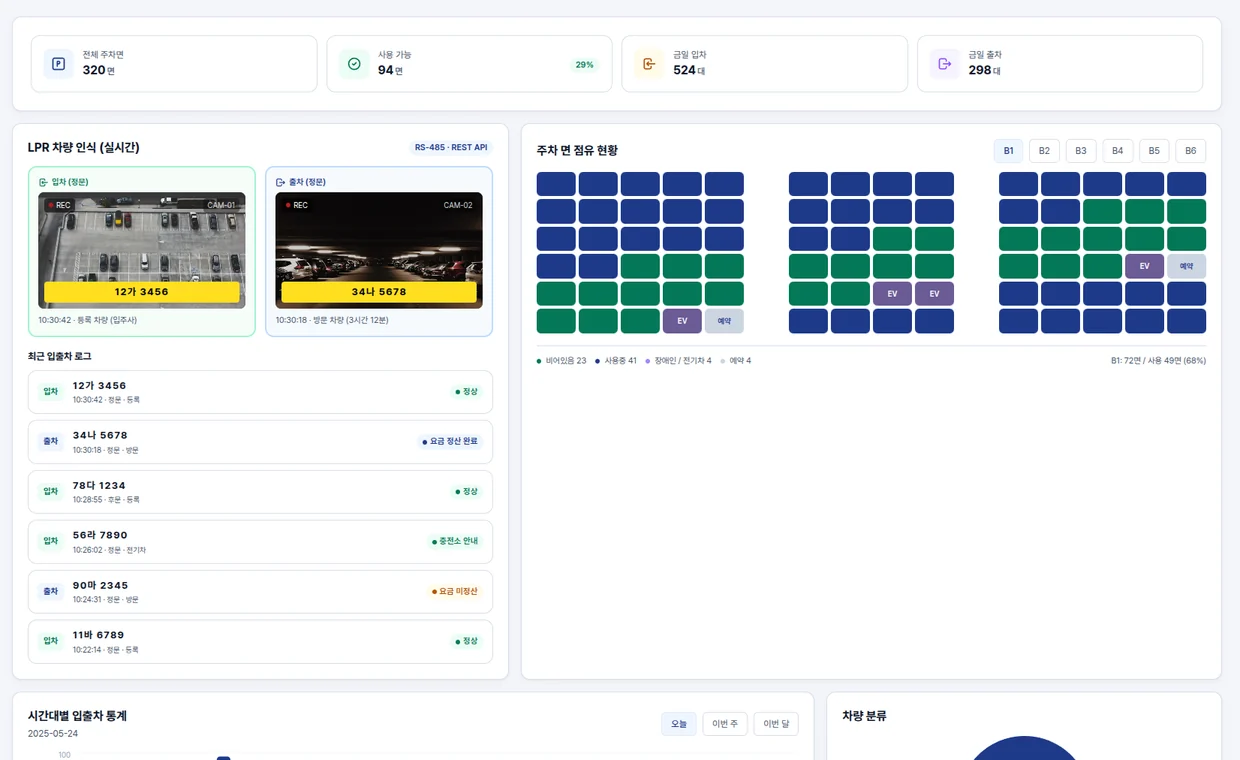The width and height of the screenshot is (1240, 760).
Task: Click 정상 badge on the 78다 1234 row
Action: point(467,491)
